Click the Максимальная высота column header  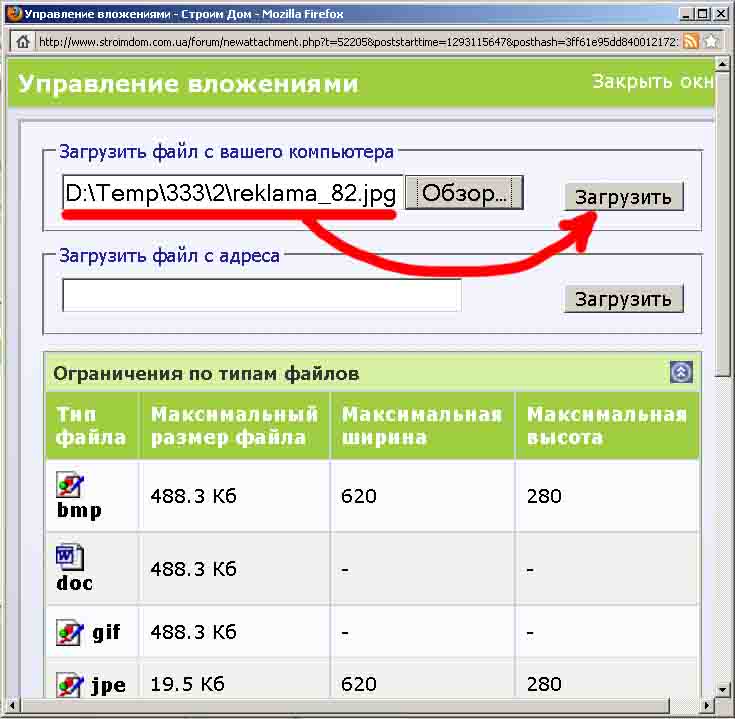point(607,426)
